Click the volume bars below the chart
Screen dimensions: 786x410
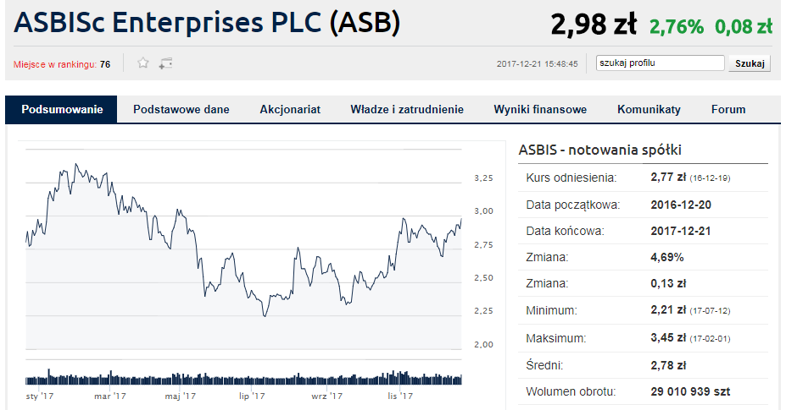[x=244, y=378]
